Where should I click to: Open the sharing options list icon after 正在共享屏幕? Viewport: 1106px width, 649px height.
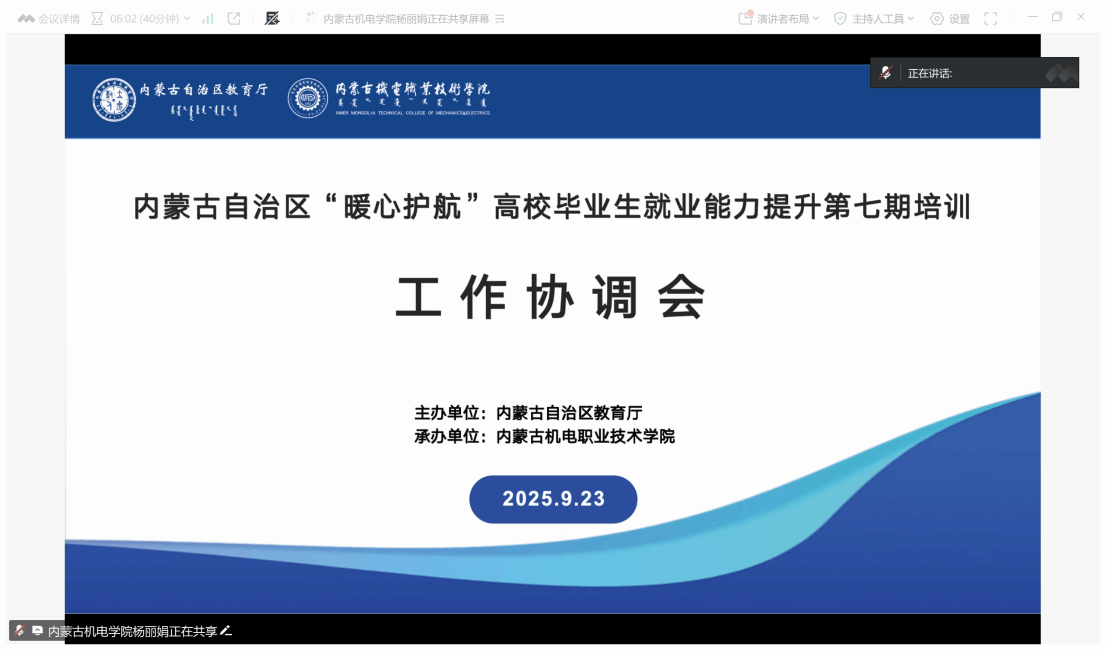[500, 19]
